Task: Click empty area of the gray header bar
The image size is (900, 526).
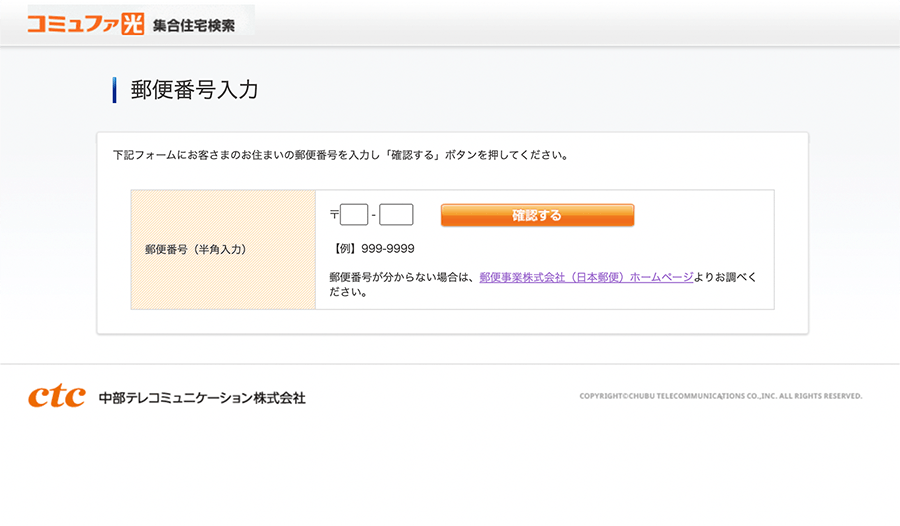Action: [x=580, y=23]
